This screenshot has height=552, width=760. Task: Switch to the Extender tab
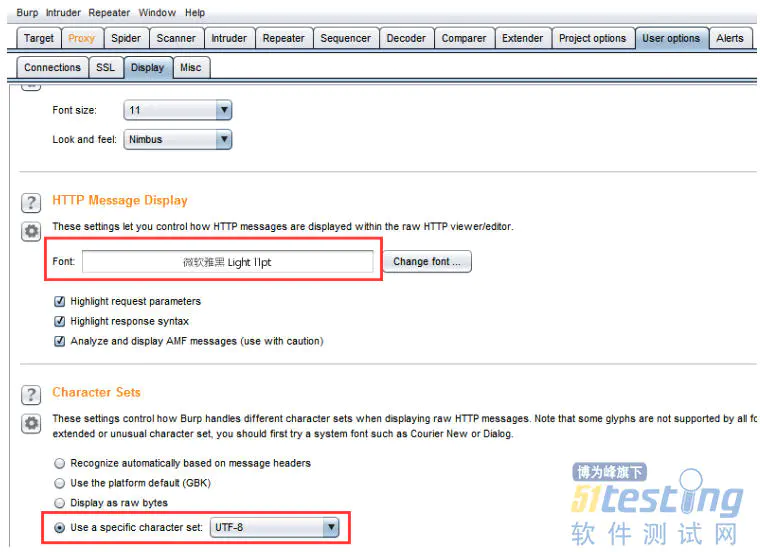522,38
